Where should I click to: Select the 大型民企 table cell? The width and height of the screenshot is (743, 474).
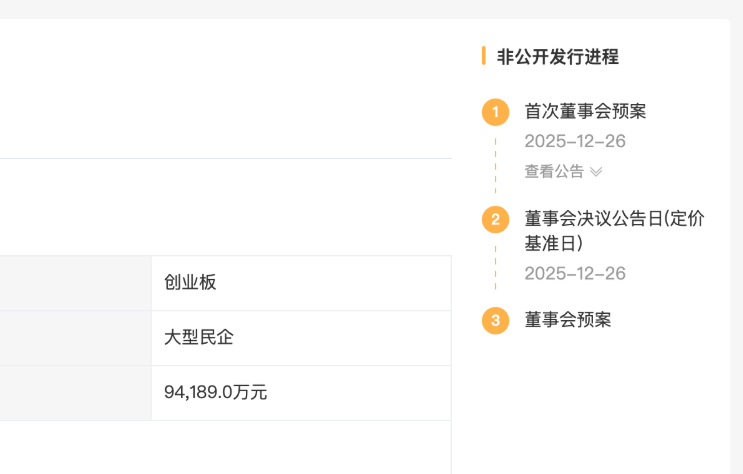[199, 338]
